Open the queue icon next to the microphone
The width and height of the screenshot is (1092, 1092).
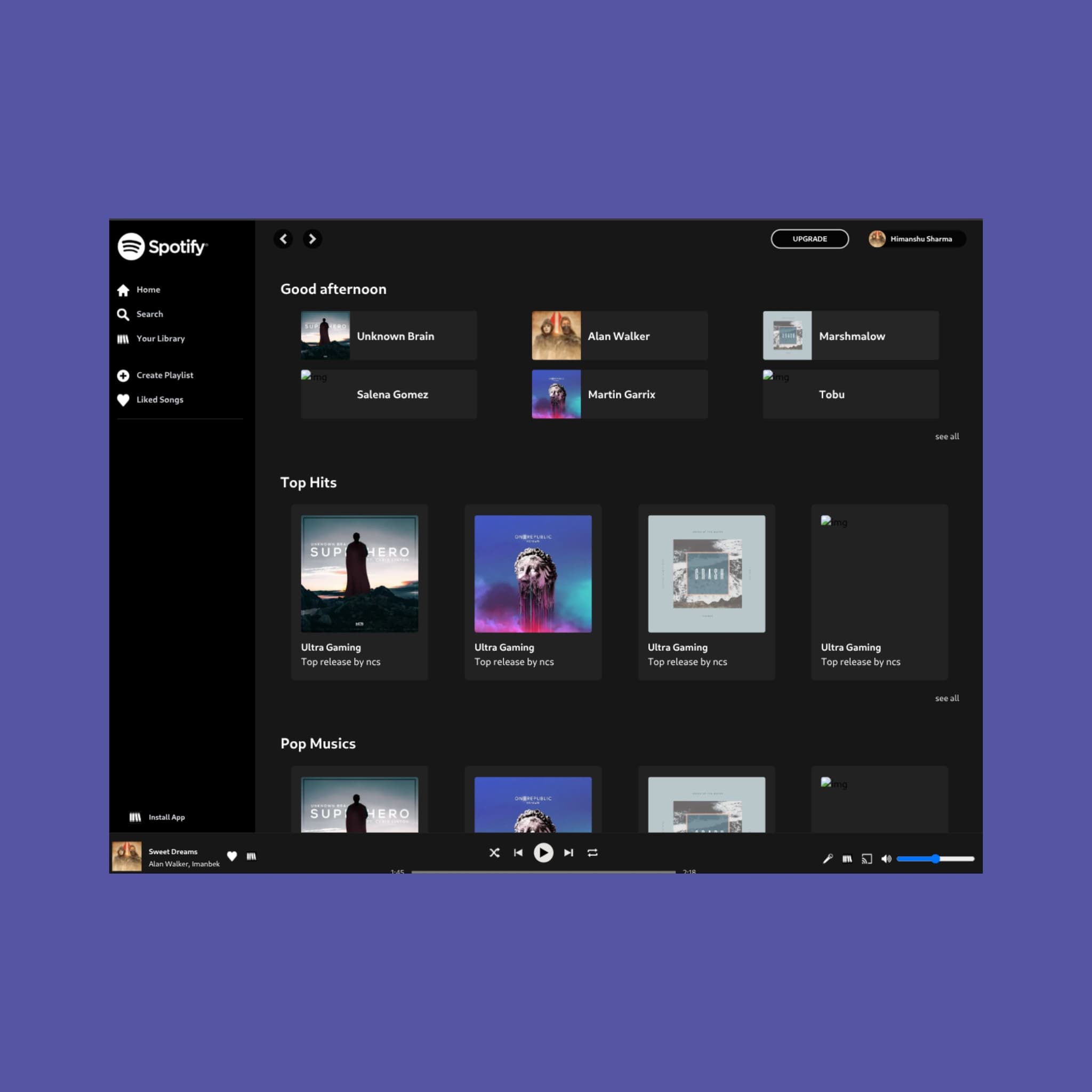click(x=847, y=858)
